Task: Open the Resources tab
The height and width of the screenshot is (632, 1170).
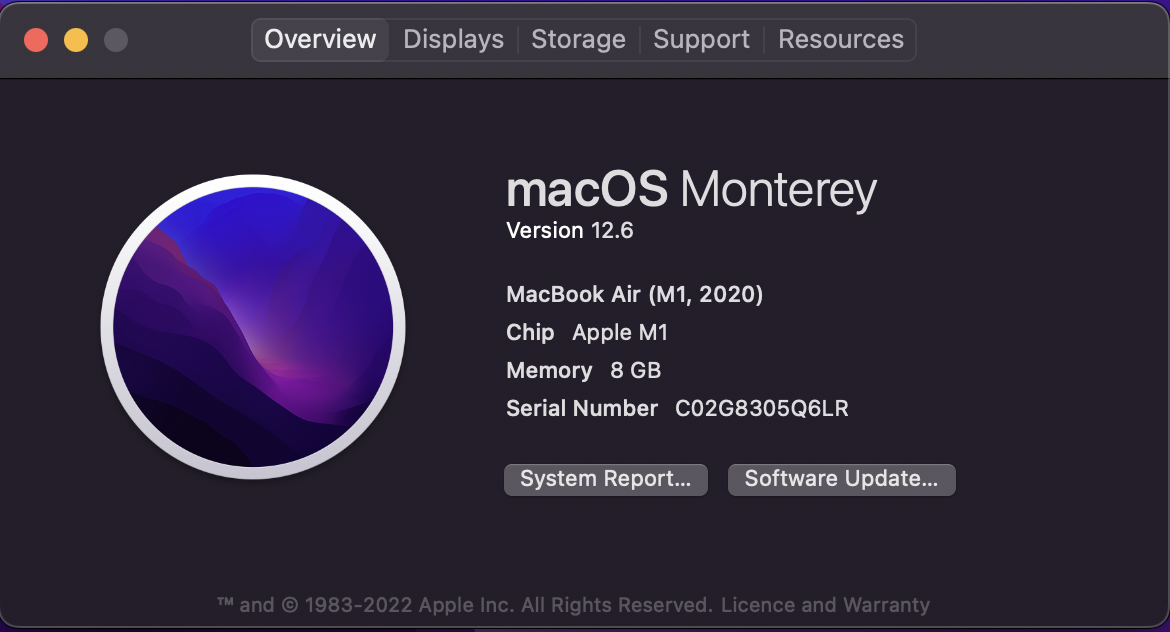Action: coord(841,39)
